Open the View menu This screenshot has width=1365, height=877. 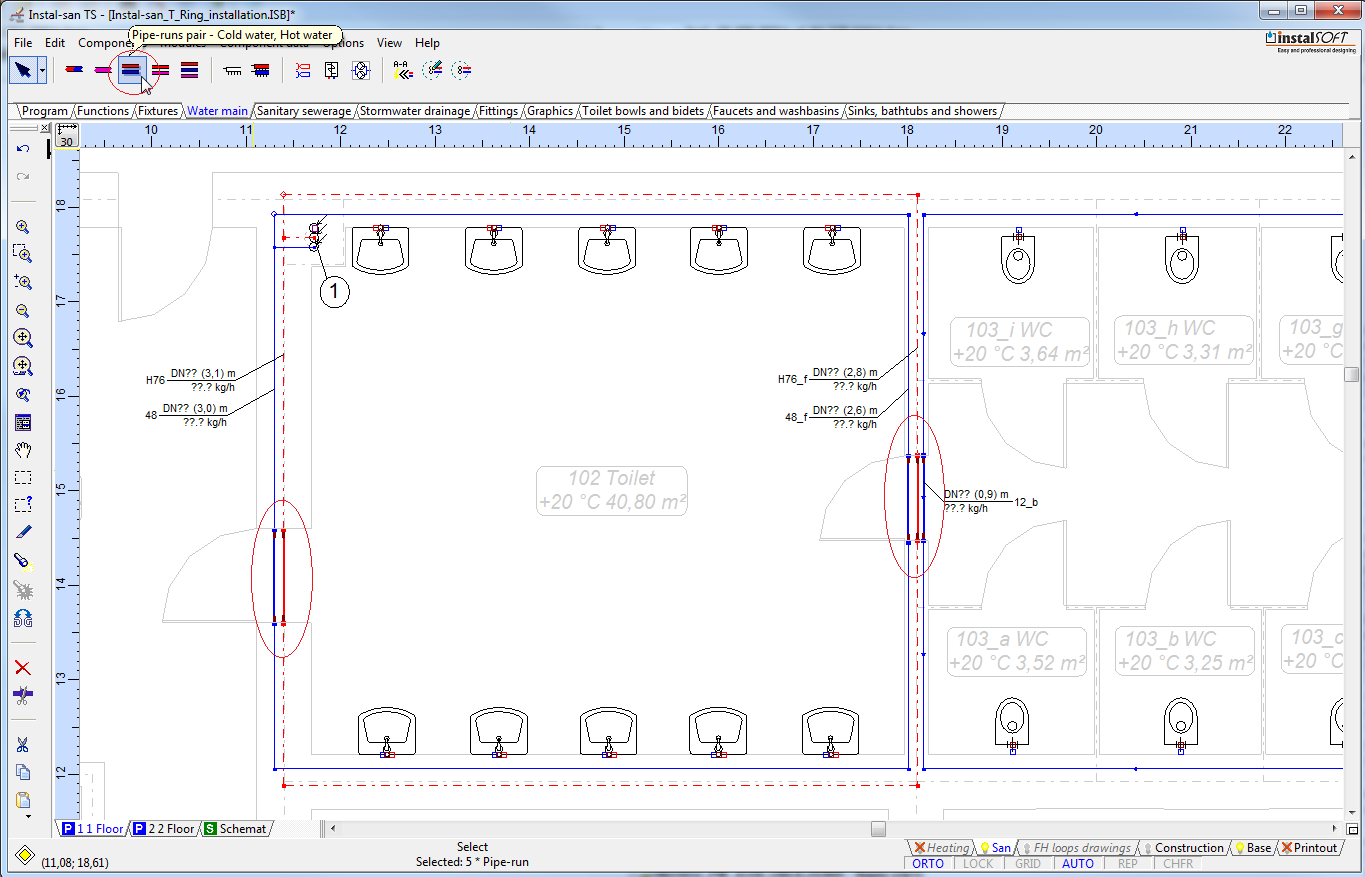click(x=389, y=43)
